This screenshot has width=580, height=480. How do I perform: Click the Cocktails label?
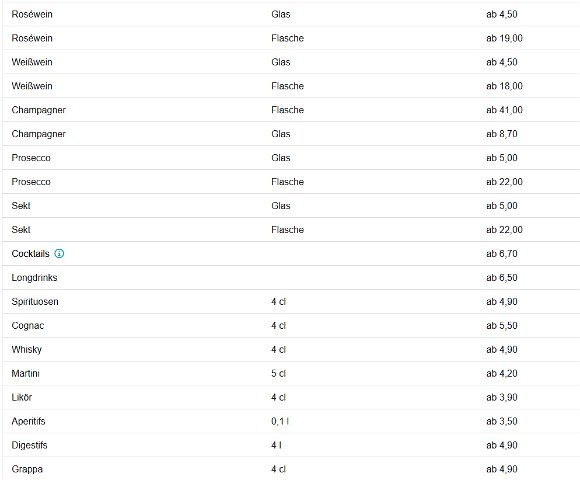pyautogui.click(x=30, y=254)
